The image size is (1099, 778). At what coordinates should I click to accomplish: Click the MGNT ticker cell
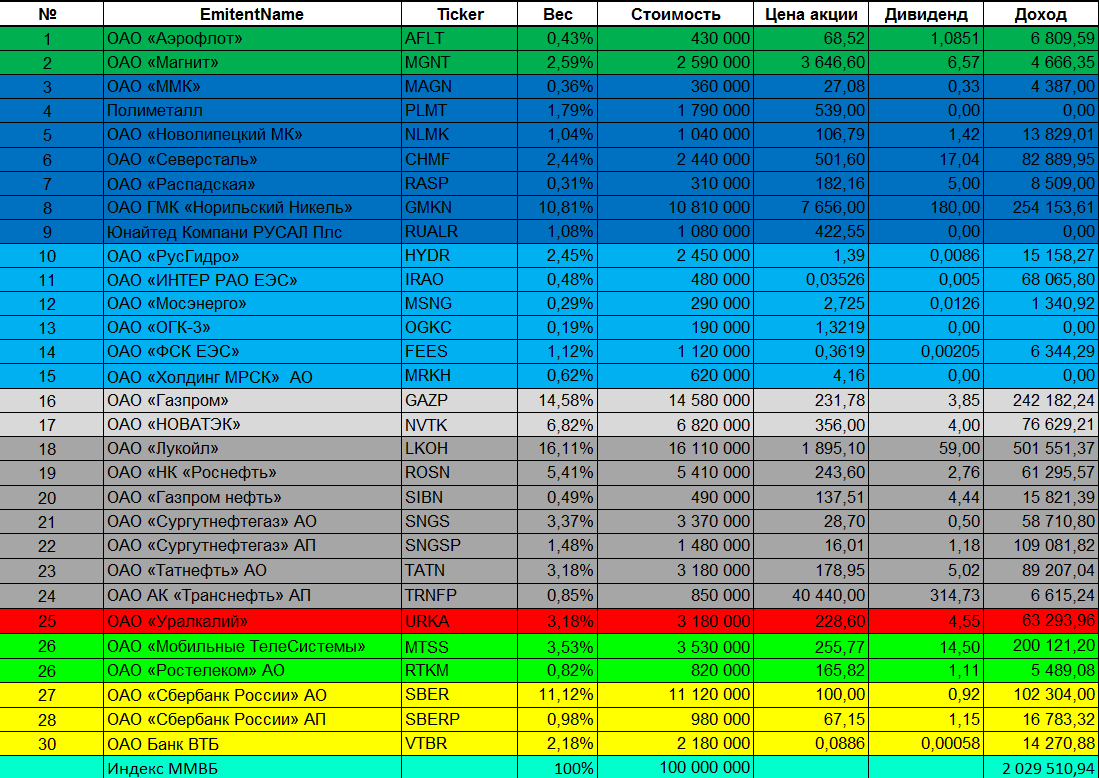460,62
